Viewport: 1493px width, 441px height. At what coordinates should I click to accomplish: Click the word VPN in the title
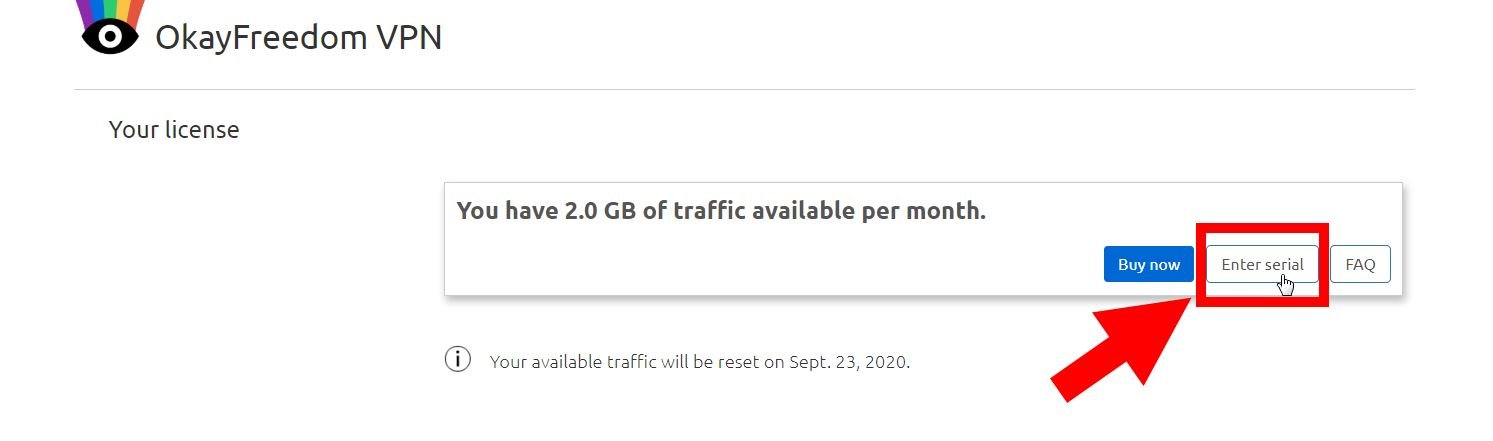(x=406, y=38)
